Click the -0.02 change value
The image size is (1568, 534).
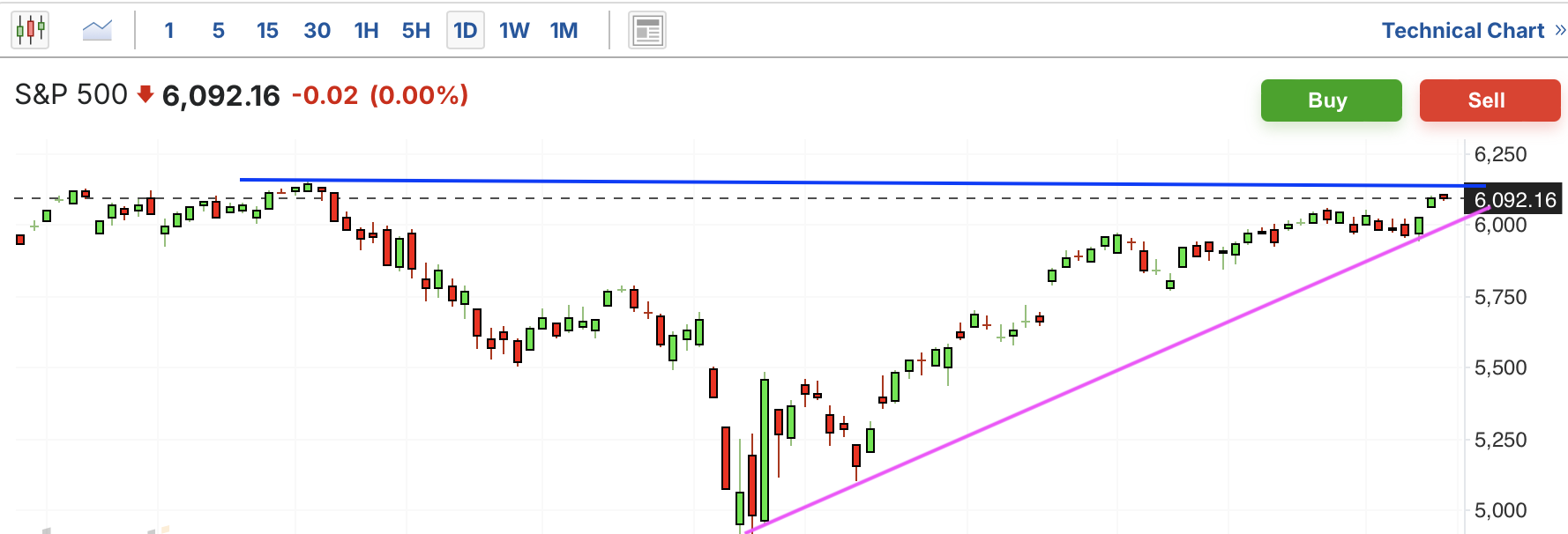click(325, 95)
